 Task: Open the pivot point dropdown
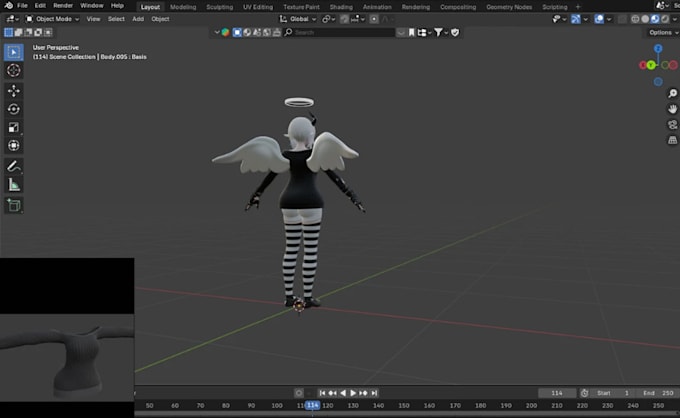tap(329, 19)
